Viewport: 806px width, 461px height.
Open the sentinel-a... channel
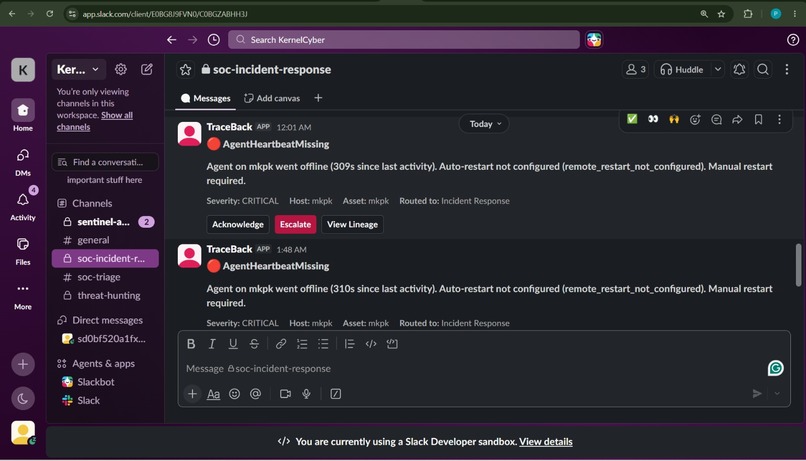click(x=105, y=222)
